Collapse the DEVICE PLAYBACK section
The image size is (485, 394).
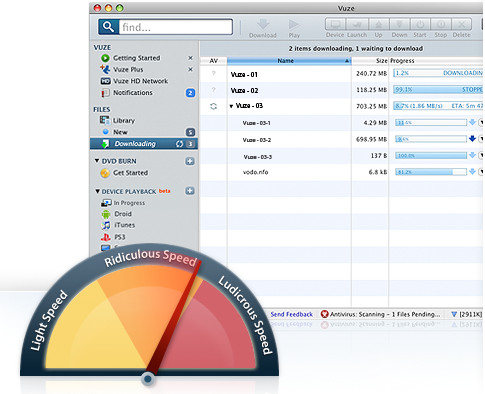click(x=97, y=191)
